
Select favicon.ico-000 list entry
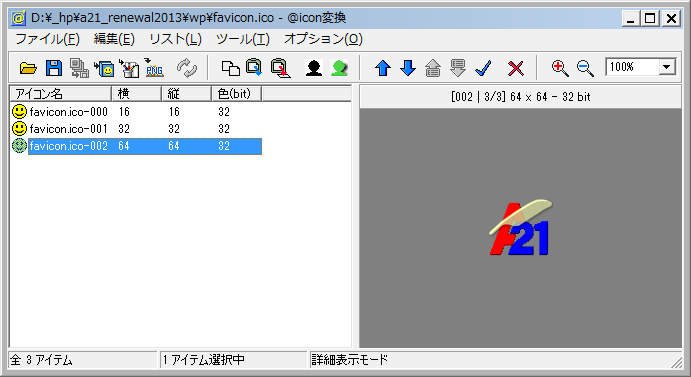[x=68, y=112]
